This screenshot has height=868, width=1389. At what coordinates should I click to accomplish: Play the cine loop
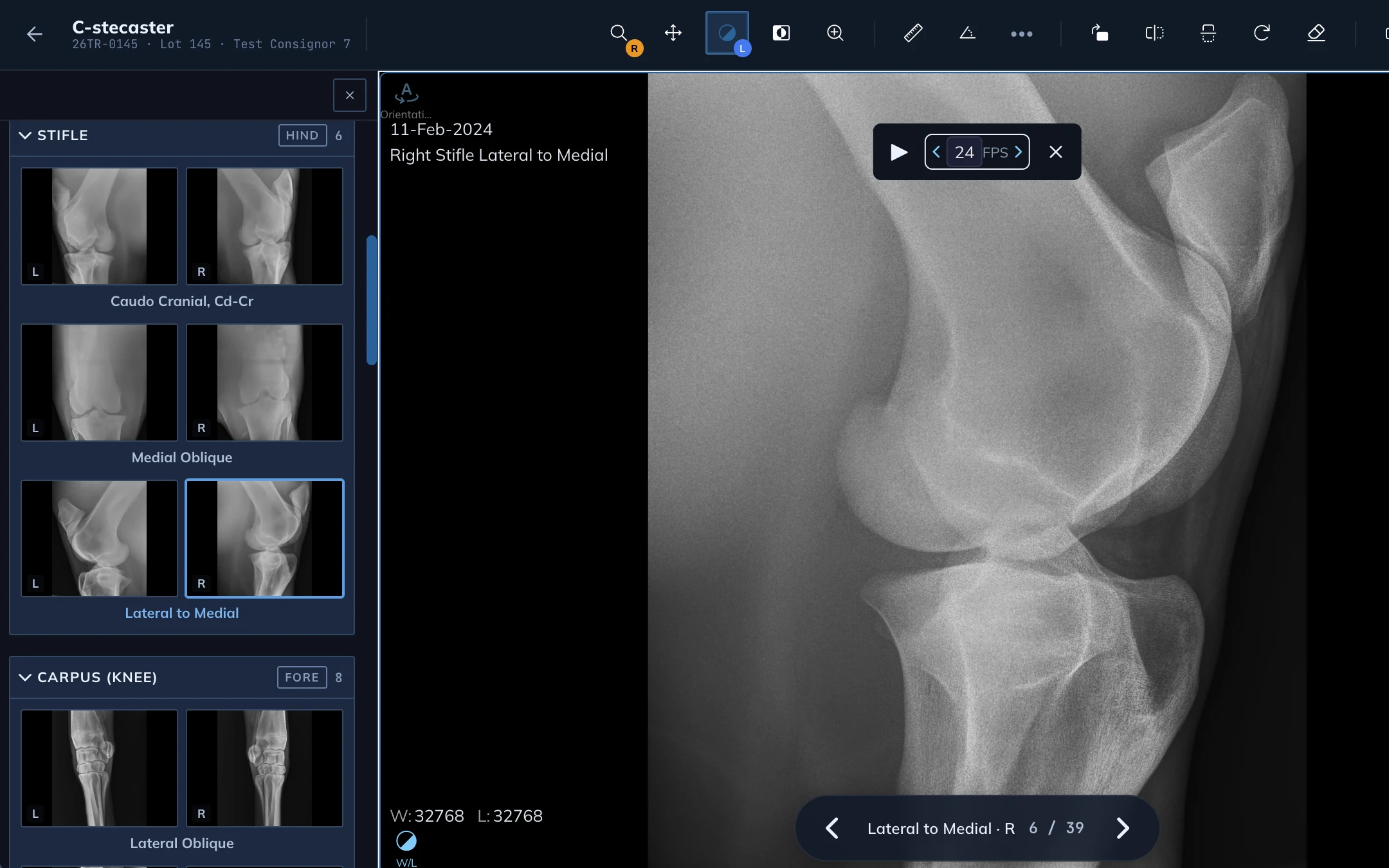pyautogui.click(x=898, y=152)
